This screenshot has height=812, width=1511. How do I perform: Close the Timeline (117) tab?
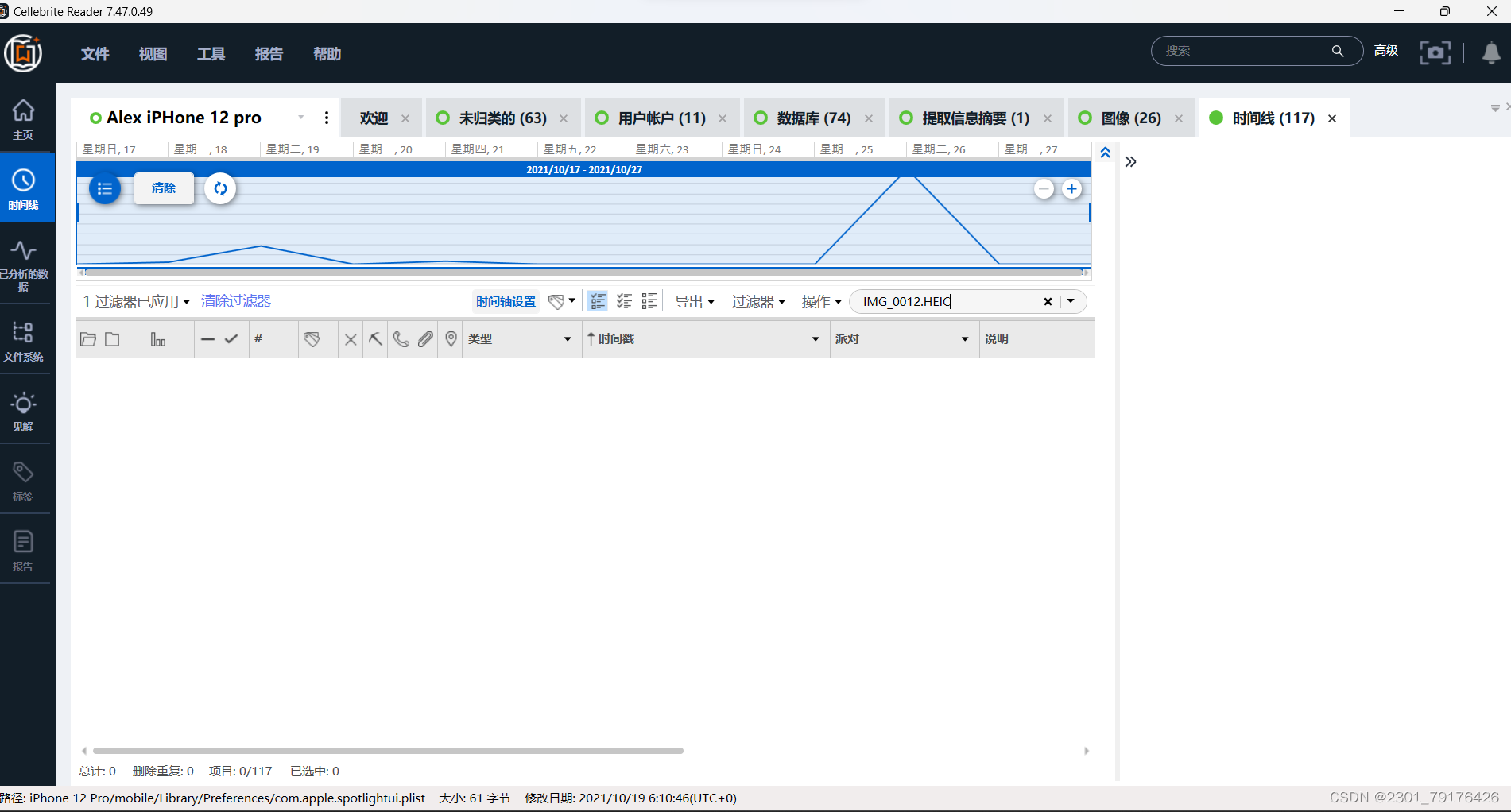click(1332, 118)
